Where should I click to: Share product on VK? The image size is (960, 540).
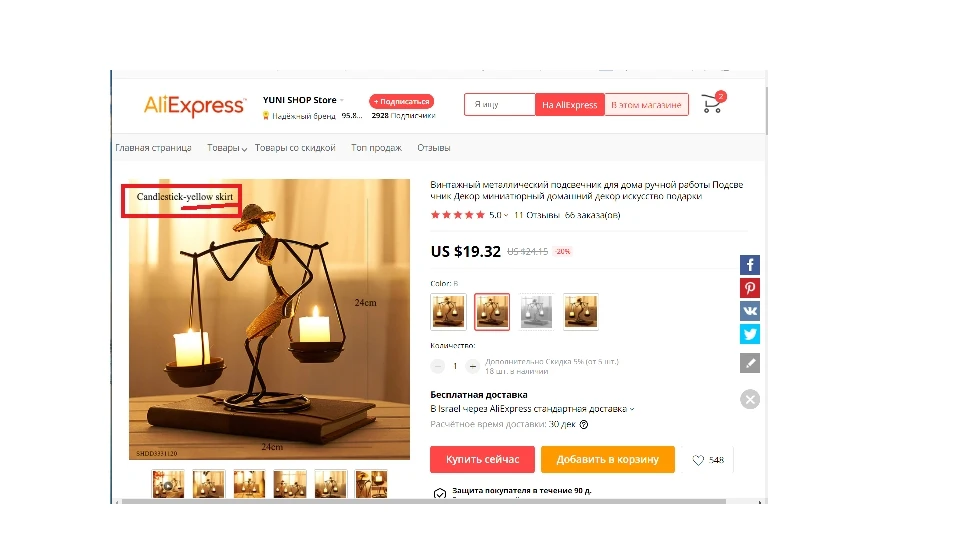coord(750,311)
